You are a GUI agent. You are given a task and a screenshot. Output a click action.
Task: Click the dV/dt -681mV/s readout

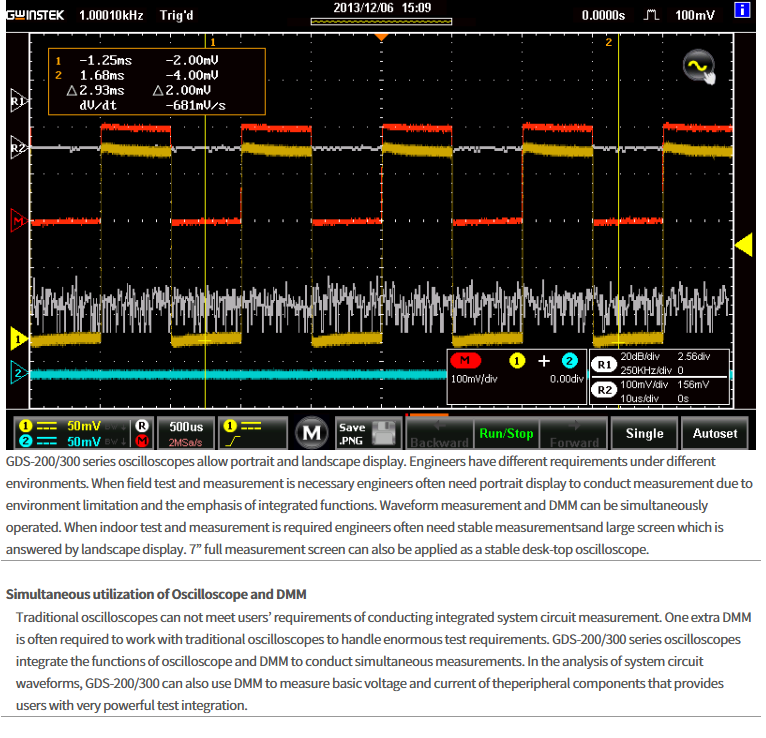(x=152, y=105)
